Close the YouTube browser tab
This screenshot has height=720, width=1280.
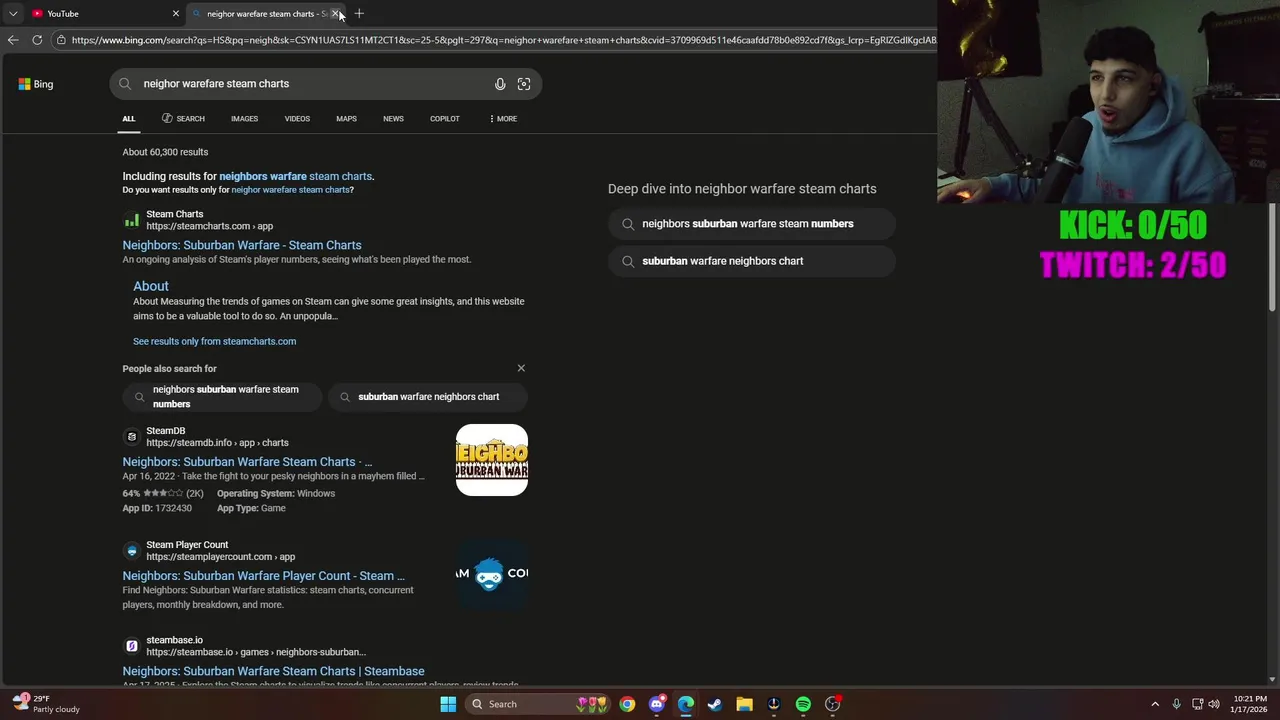point(176,14)
